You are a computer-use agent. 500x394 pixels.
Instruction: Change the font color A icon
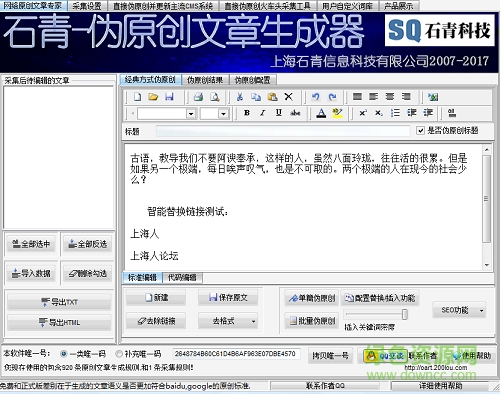click(x=321, y=113)
